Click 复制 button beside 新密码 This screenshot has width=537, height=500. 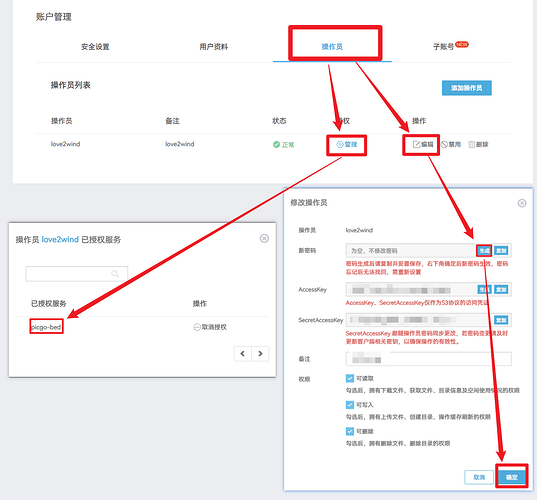pos(501,251)
